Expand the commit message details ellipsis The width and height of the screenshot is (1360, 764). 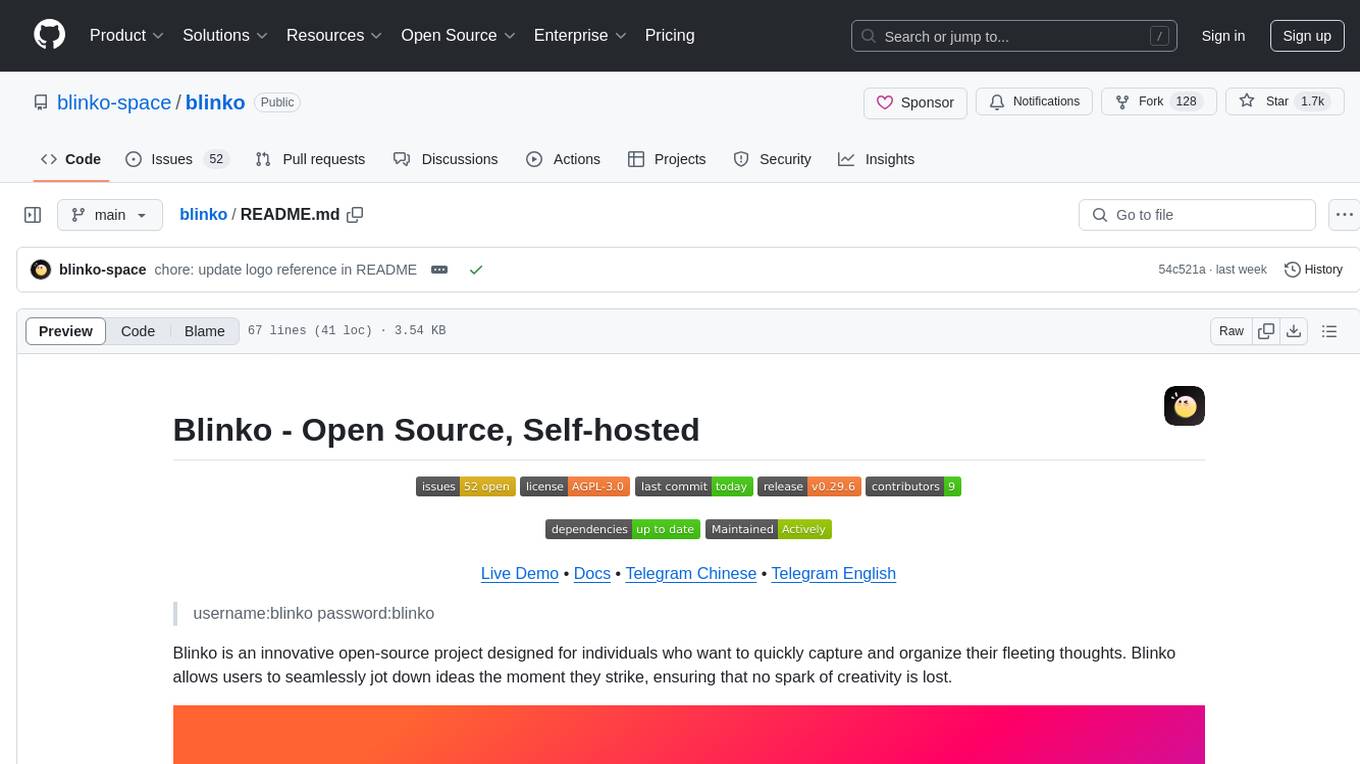[x=439, y=270]
